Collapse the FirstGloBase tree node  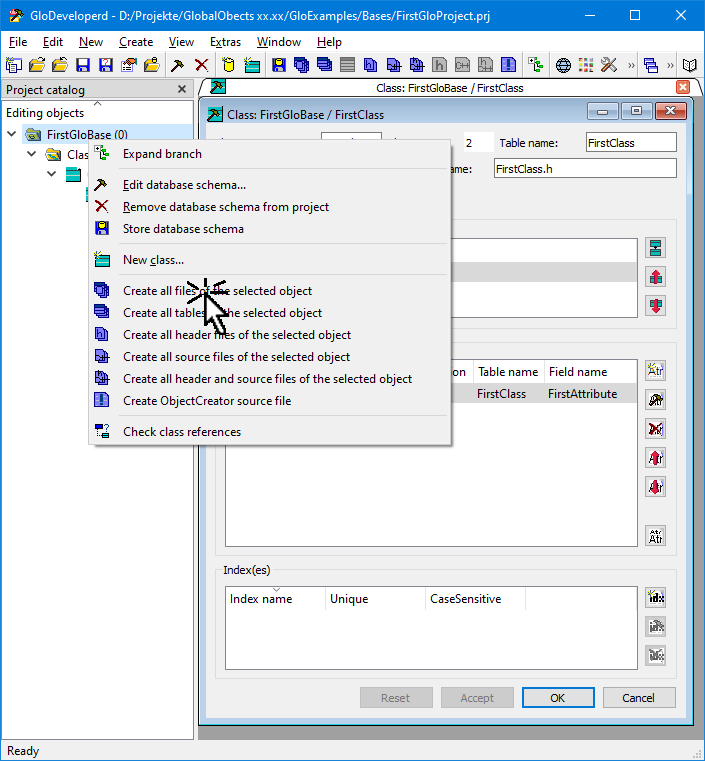[12, 134]
